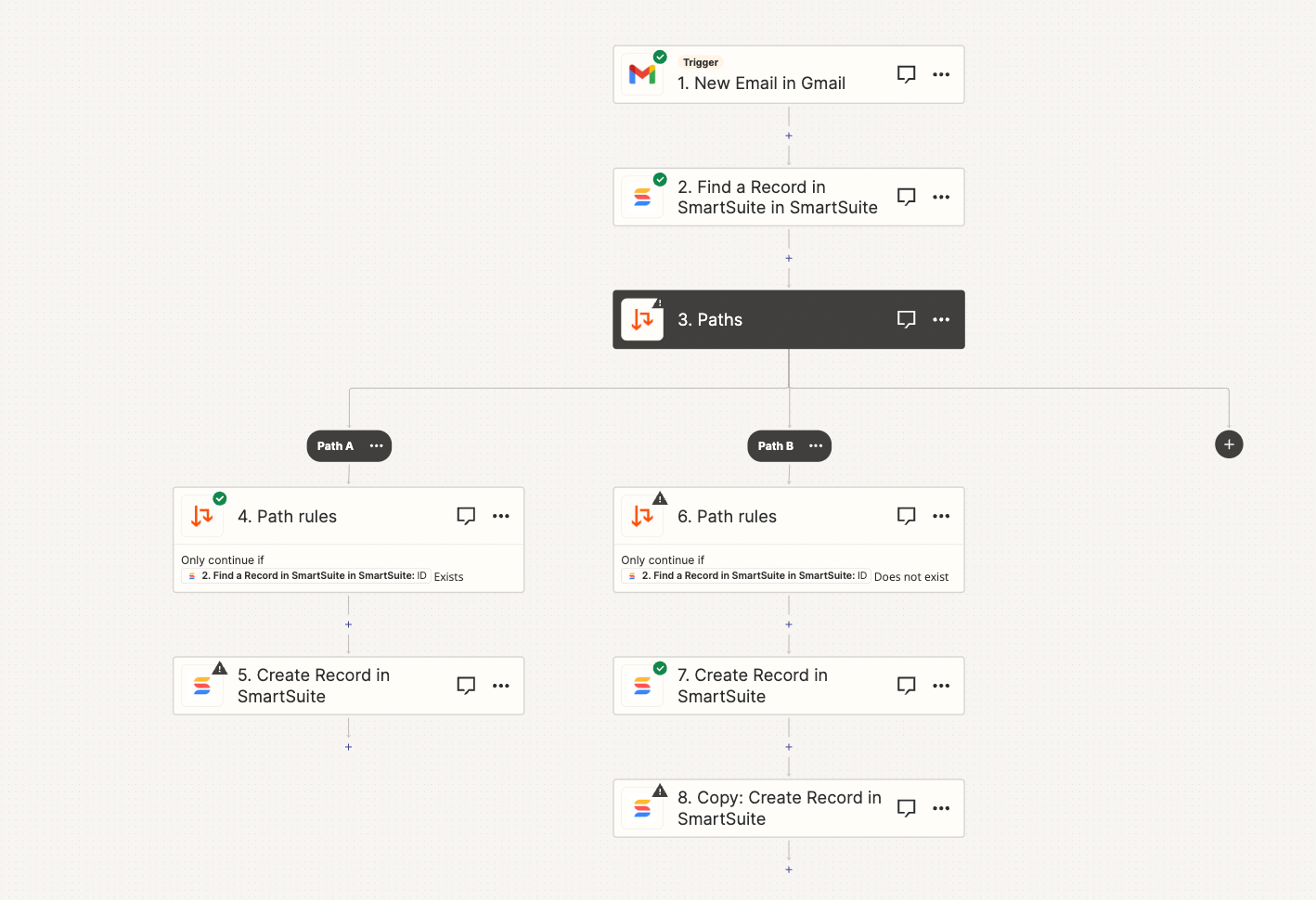Open the three-dot menu on step 2
This screenshot has height=900, width=1316.
pos(941,197)
